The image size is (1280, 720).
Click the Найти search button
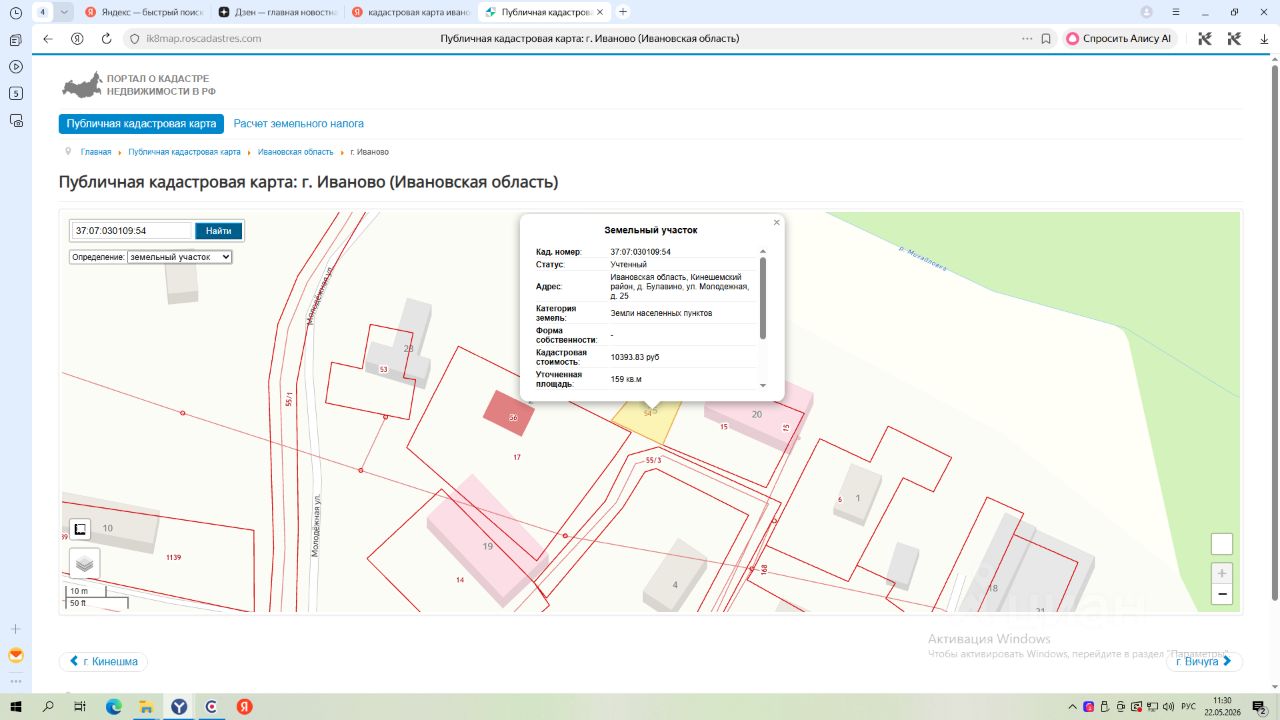tap(218, 231)
